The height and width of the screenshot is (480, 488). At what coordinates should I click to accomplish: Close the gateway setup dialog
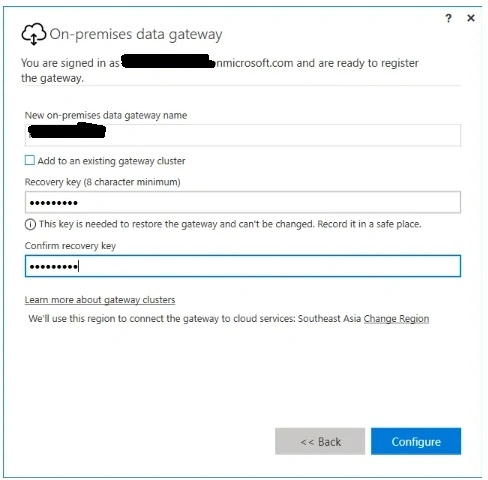471,18
